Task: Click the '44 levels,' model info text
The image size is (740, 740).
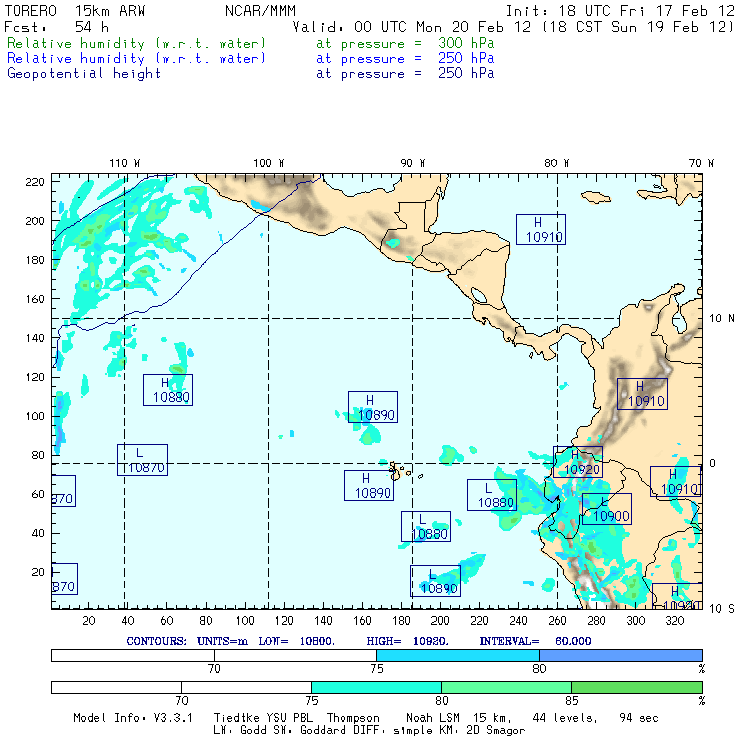Action: tap(565, 718)
